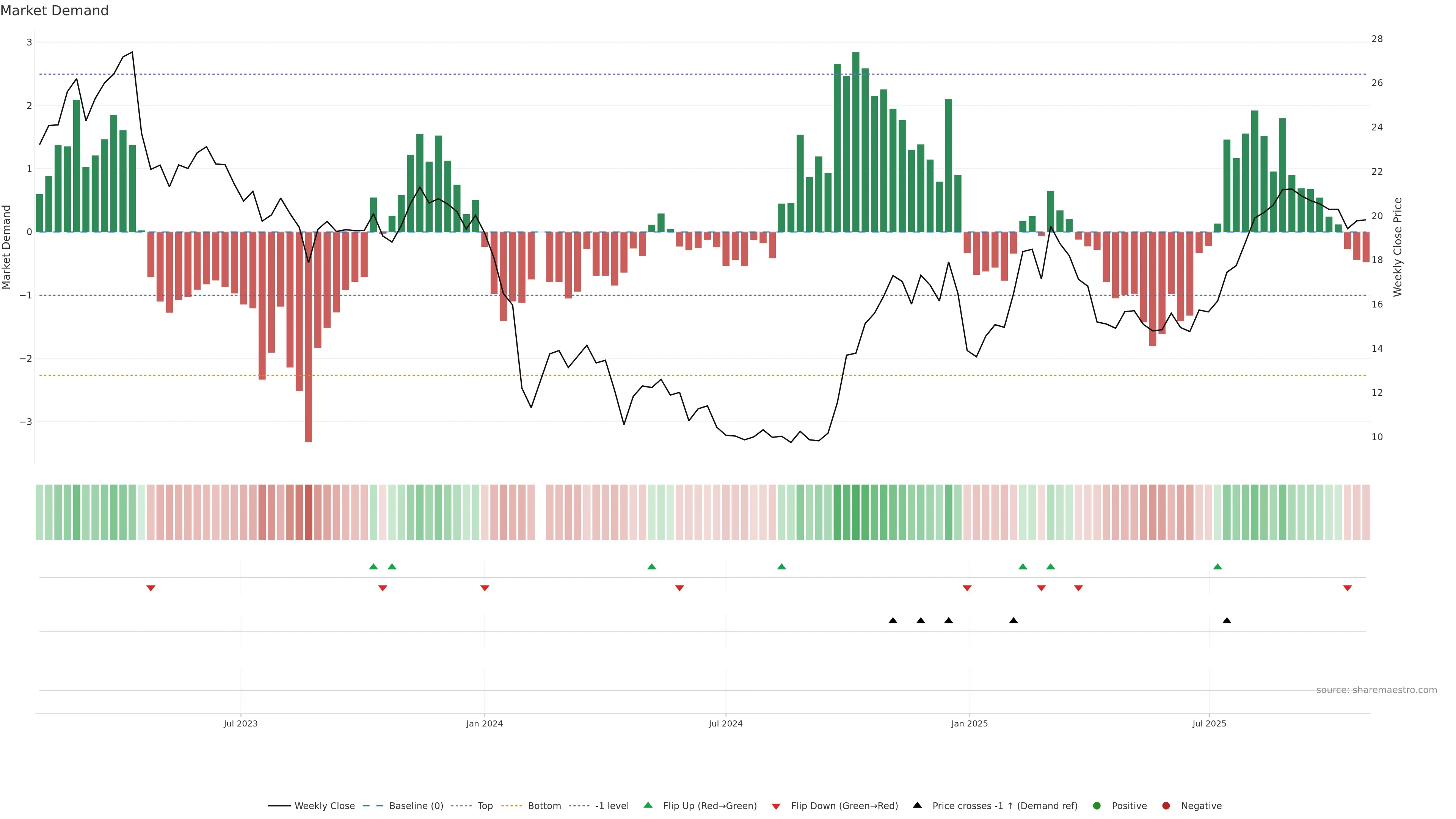Image resolution: width=1456 pixels, height=819 pixels.
Task: Click the rightmost red Flip Down marker
Action: pos(1348,588)
